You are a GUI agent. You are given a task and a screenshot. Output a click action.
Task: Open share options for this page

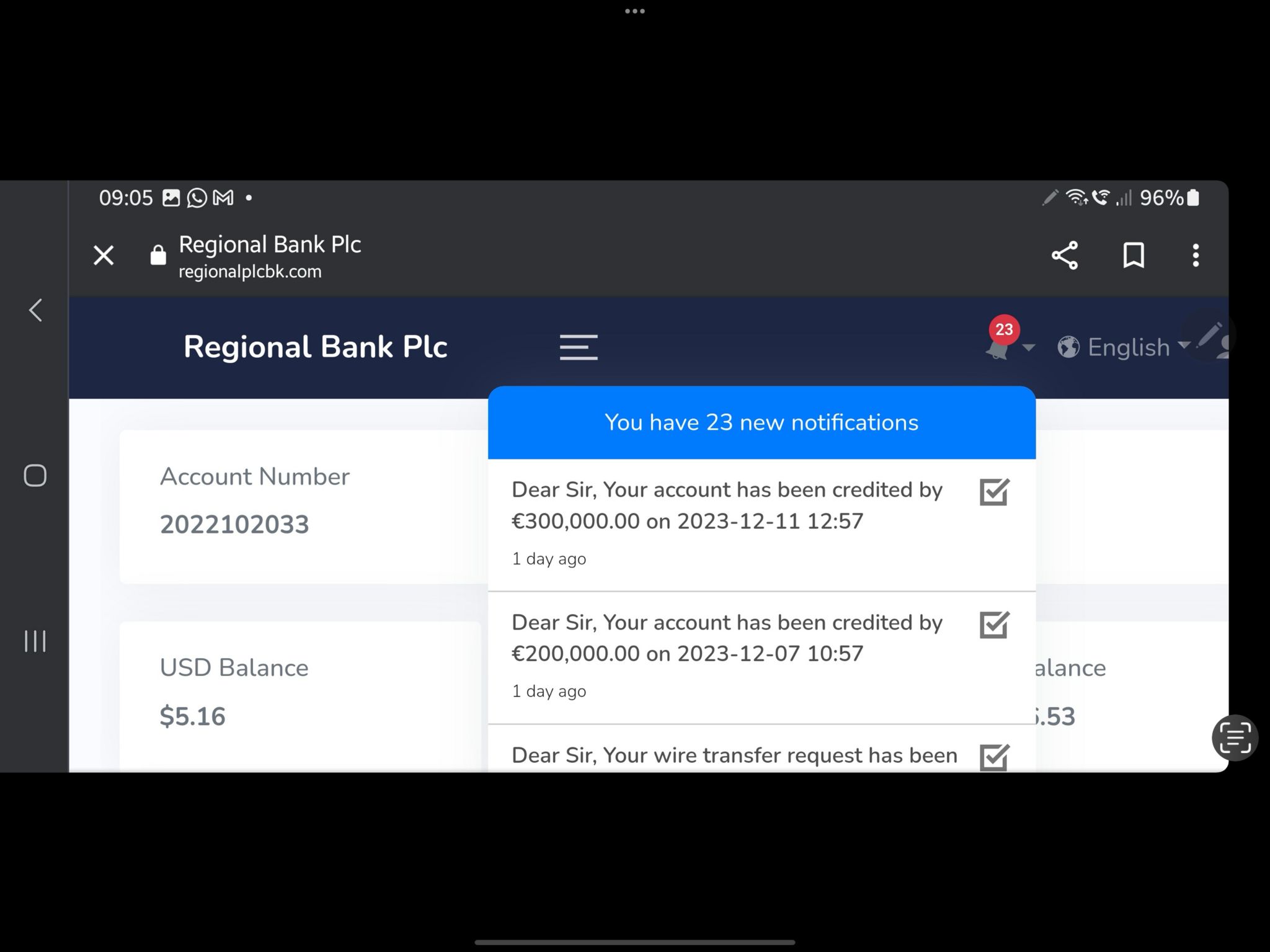point(1063,255)
